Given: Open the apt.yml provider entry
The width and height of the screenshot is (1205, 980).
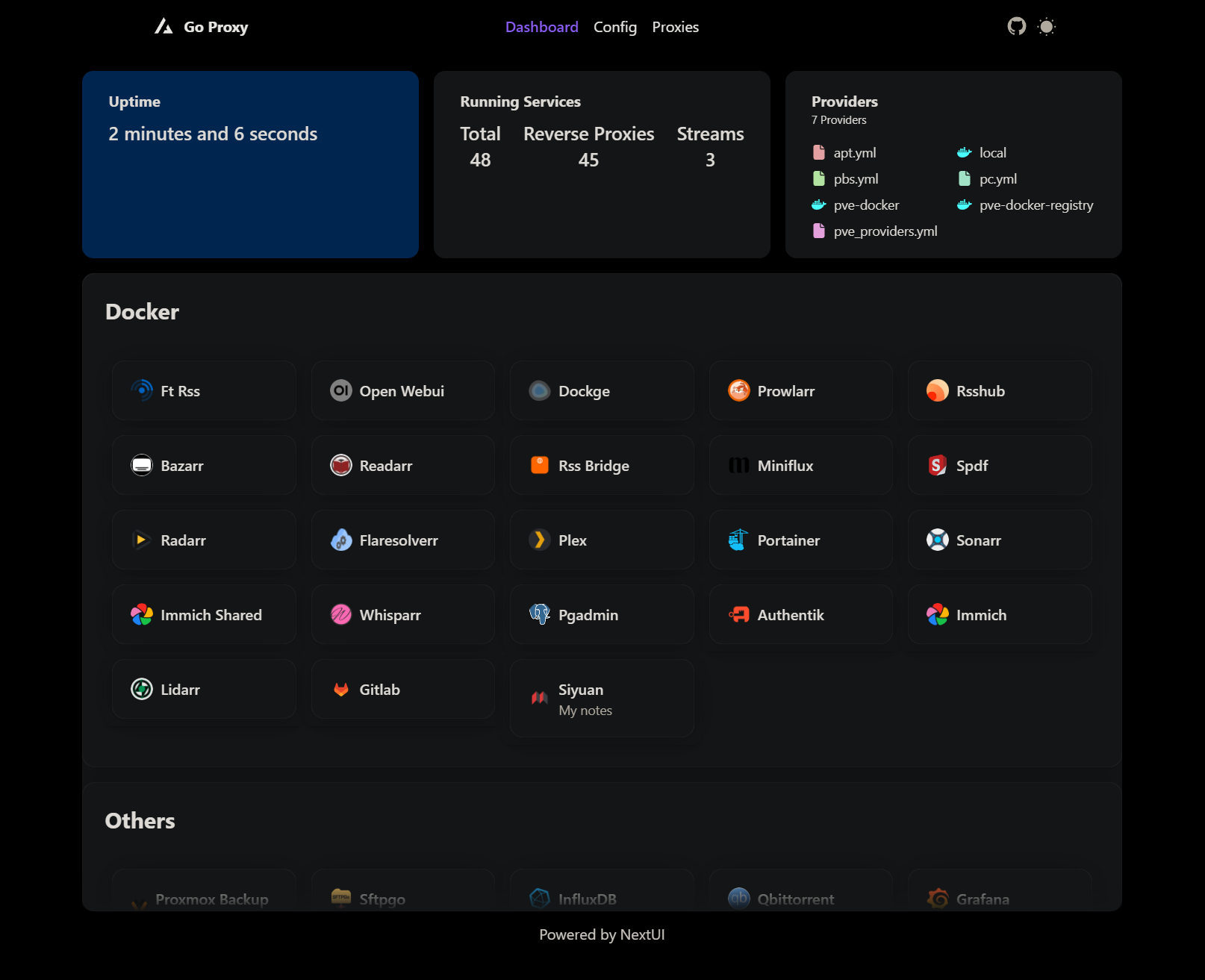Looking at the screenshot, I should pyautogui.click(x=854, y=152).
